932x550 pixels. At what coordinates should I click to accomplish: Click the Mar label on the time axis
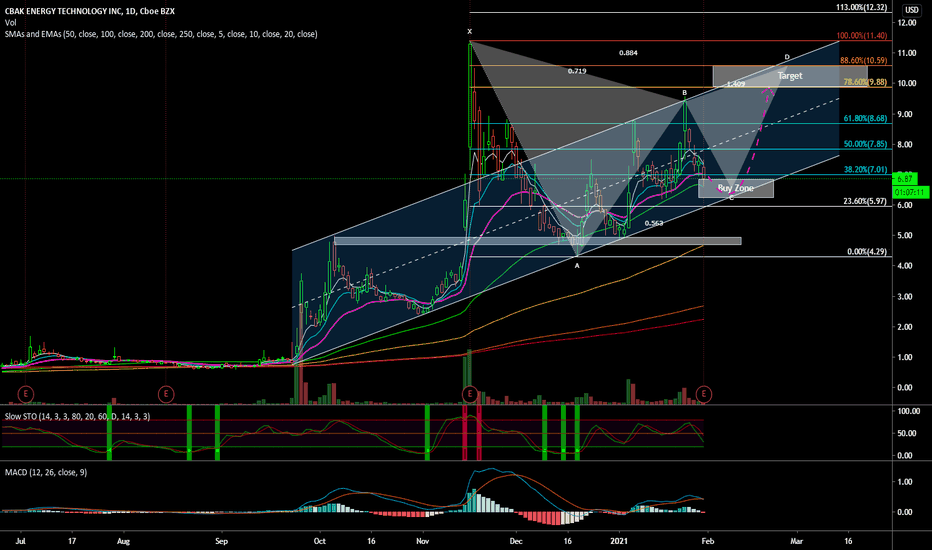(x=796, y=542)
